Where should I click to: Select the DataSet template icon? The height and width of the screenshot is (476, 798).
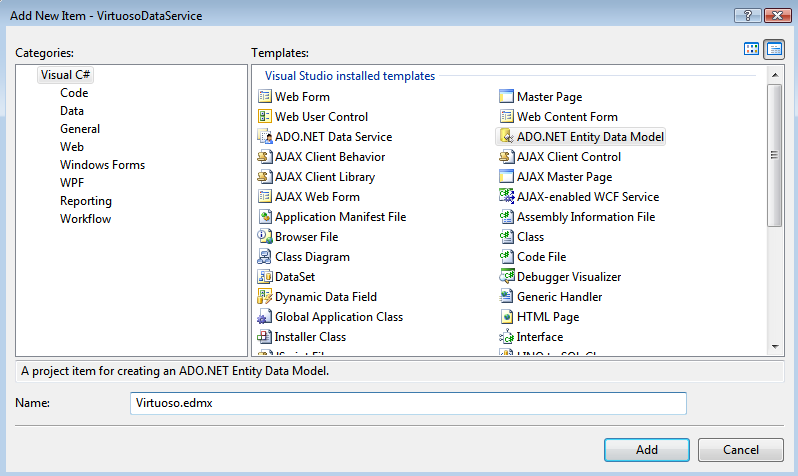coord(265,276)
